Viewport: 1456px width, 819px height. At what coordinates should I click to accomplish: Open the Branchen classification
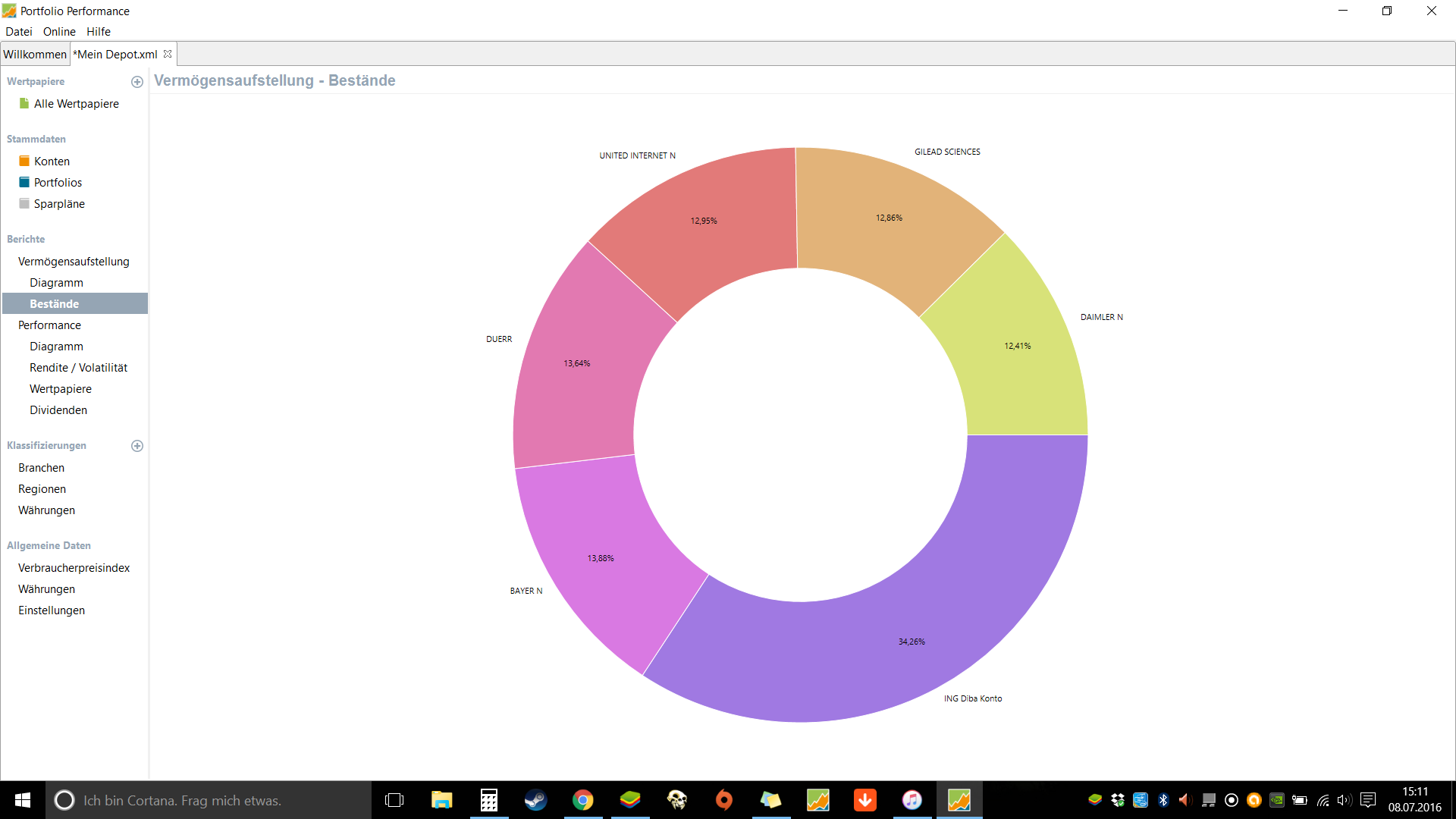(41, 468)
